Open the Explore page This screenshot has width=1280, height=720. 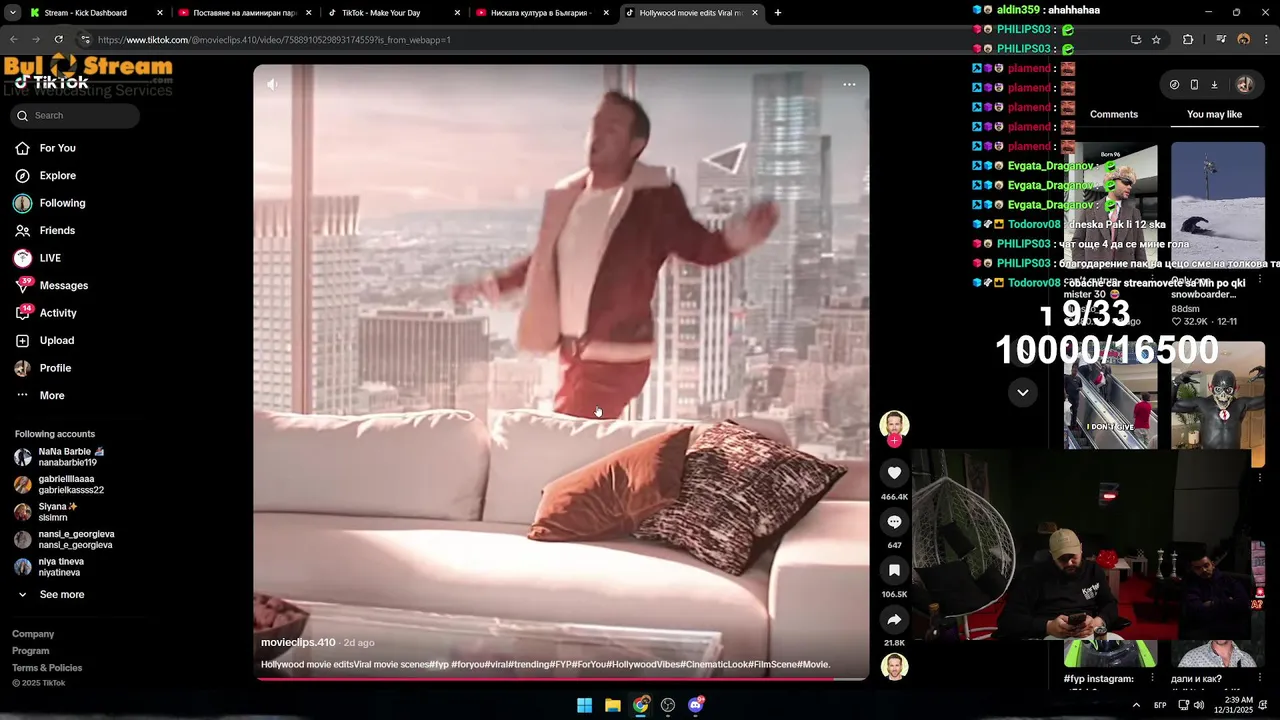(57, 176)
